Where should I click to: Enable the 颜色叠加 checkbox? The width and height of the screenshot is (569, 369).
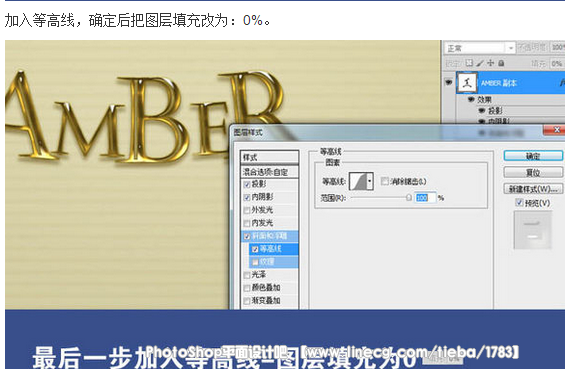click(247, 288)
